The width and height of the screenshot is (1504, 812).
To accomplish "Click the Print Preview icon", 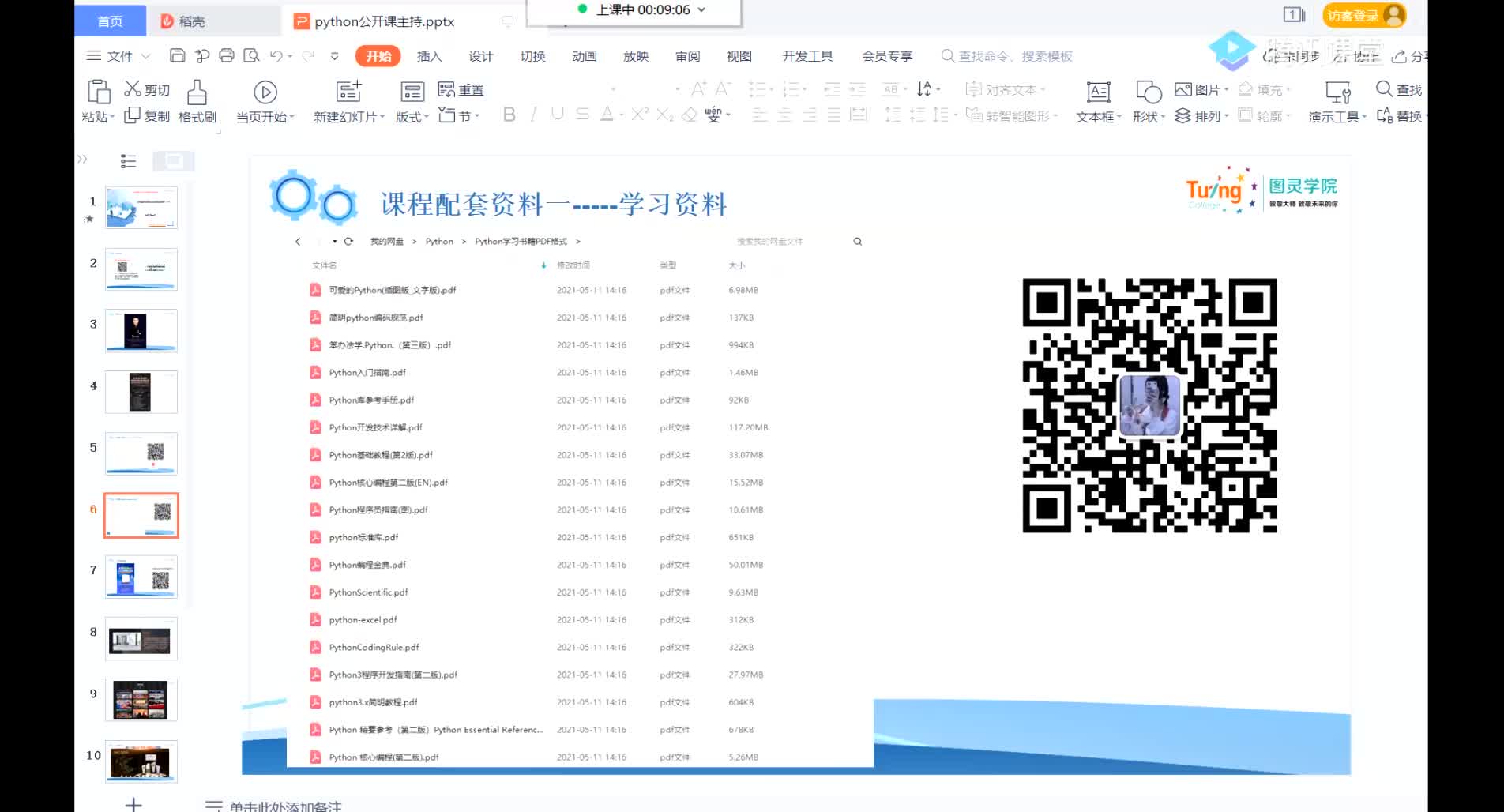I will pyautogui.click(x=251, y=55).
